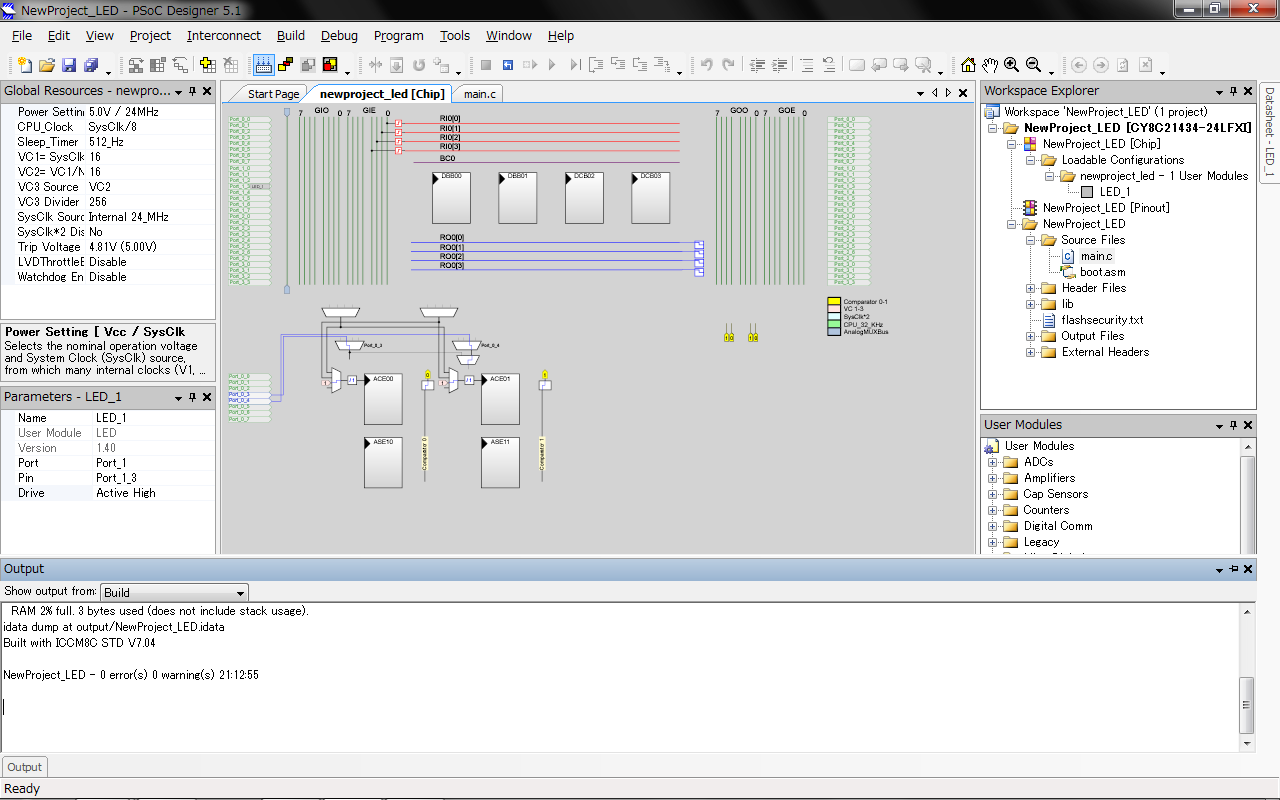Open the File menu

tap(22, 35)
